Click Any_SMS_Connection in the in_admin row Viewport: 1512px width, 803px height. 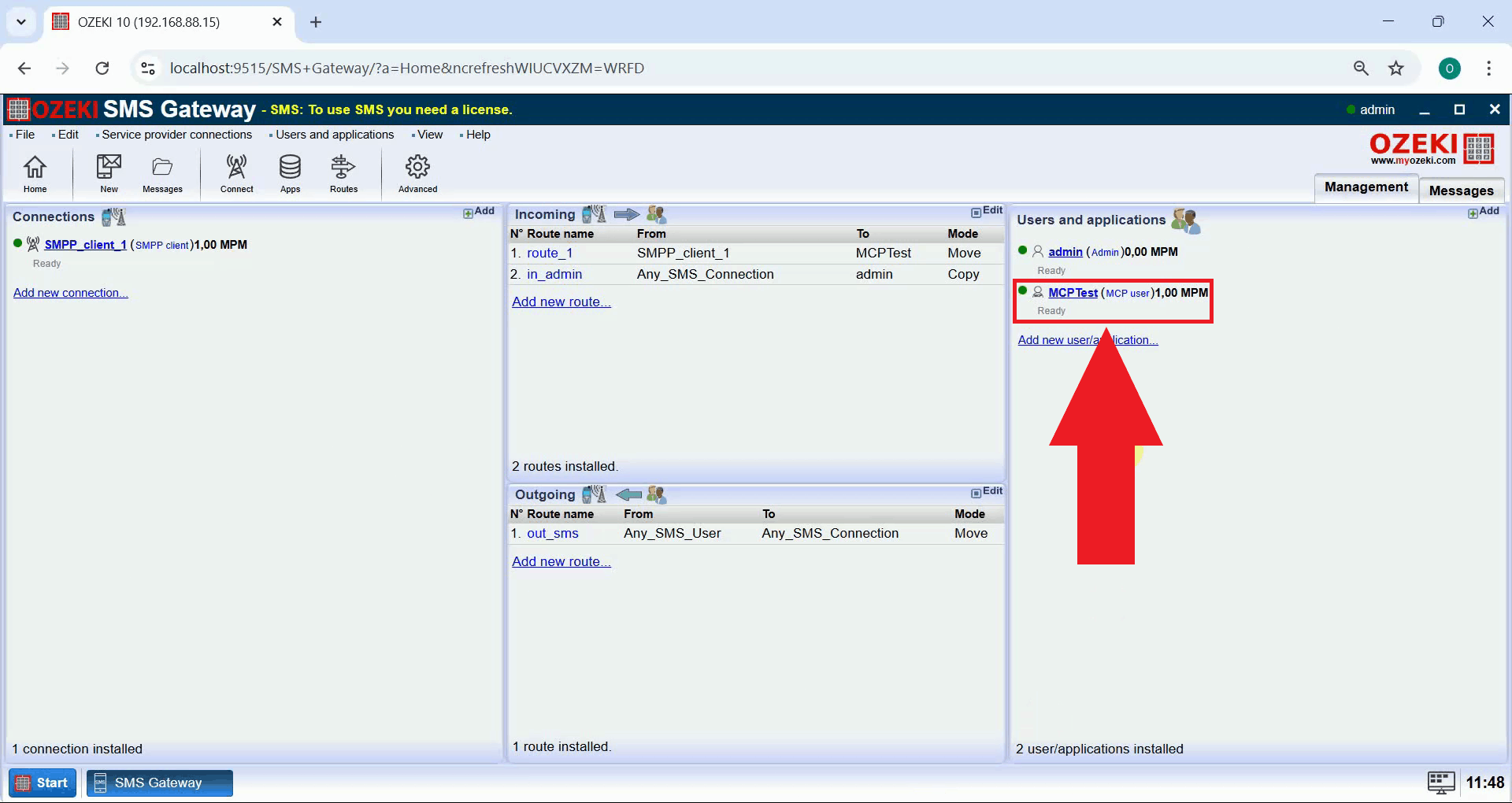tap(705, 274)
